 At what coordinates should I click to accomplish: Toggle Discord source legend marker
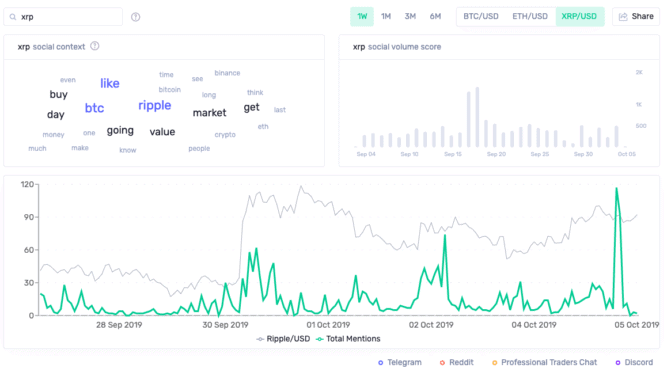[x=618, y=363]
